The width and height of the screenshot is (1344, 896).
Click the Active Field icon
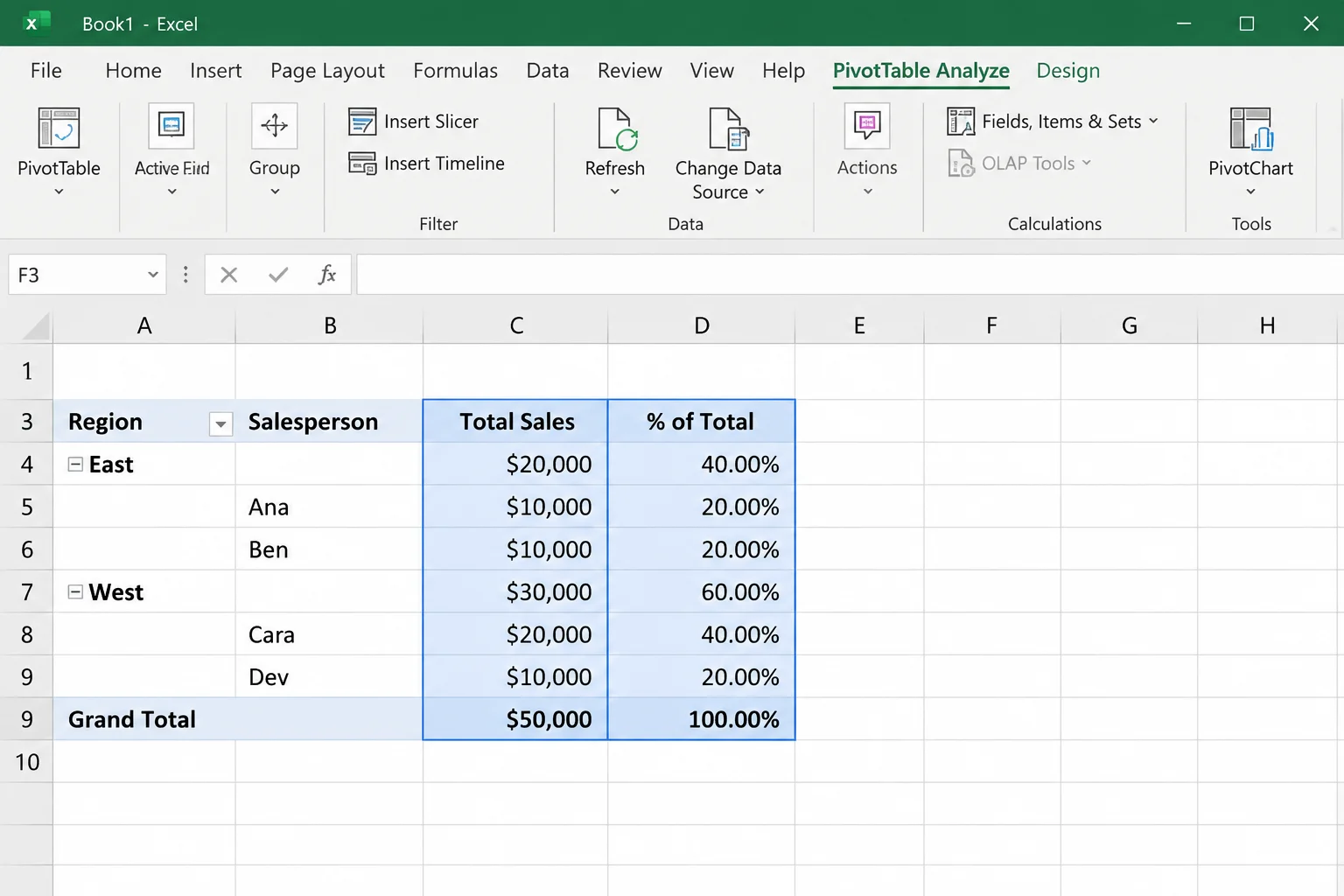pyautogui.click(x=171, y=126)
